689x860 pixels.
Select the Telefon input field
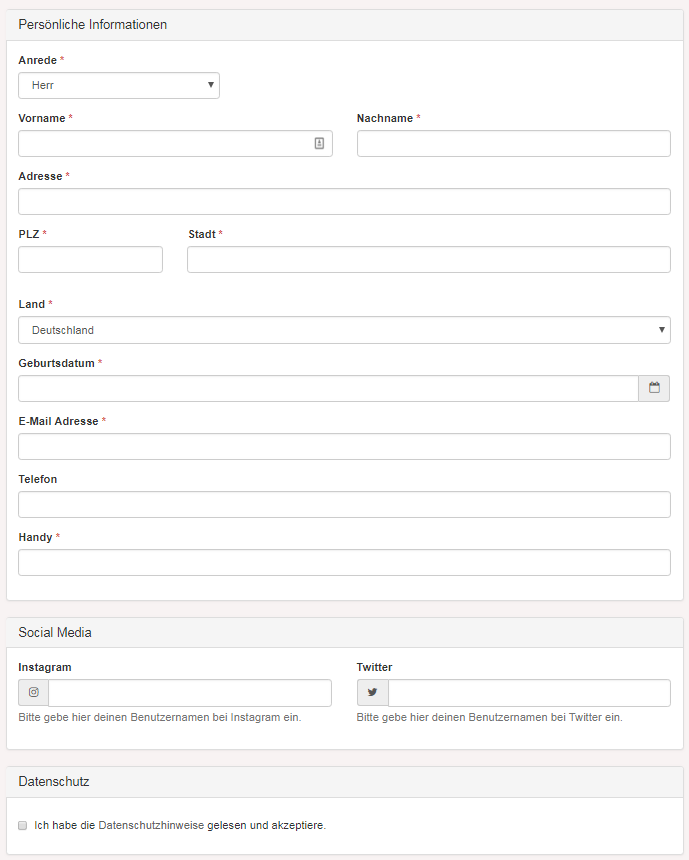[344, 505]
